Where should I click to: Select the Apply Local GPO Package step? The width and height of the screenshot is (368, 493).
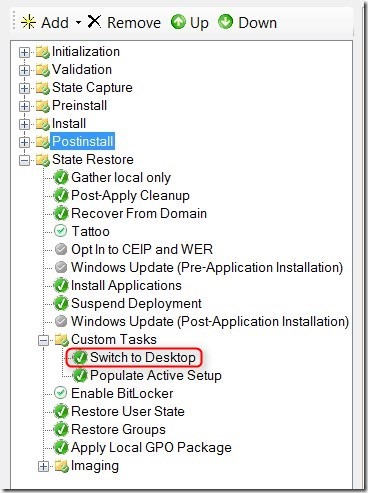[151, 448]
